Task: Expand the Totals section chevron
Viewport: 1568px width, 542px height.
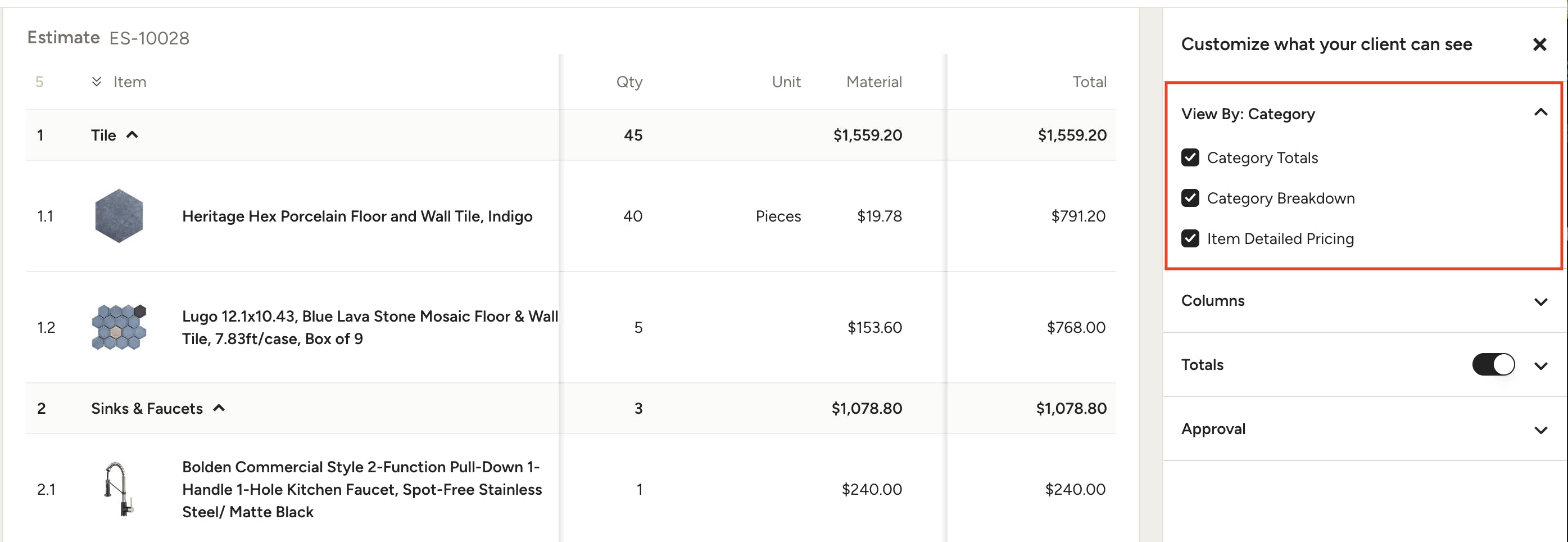Action: 1540,366
